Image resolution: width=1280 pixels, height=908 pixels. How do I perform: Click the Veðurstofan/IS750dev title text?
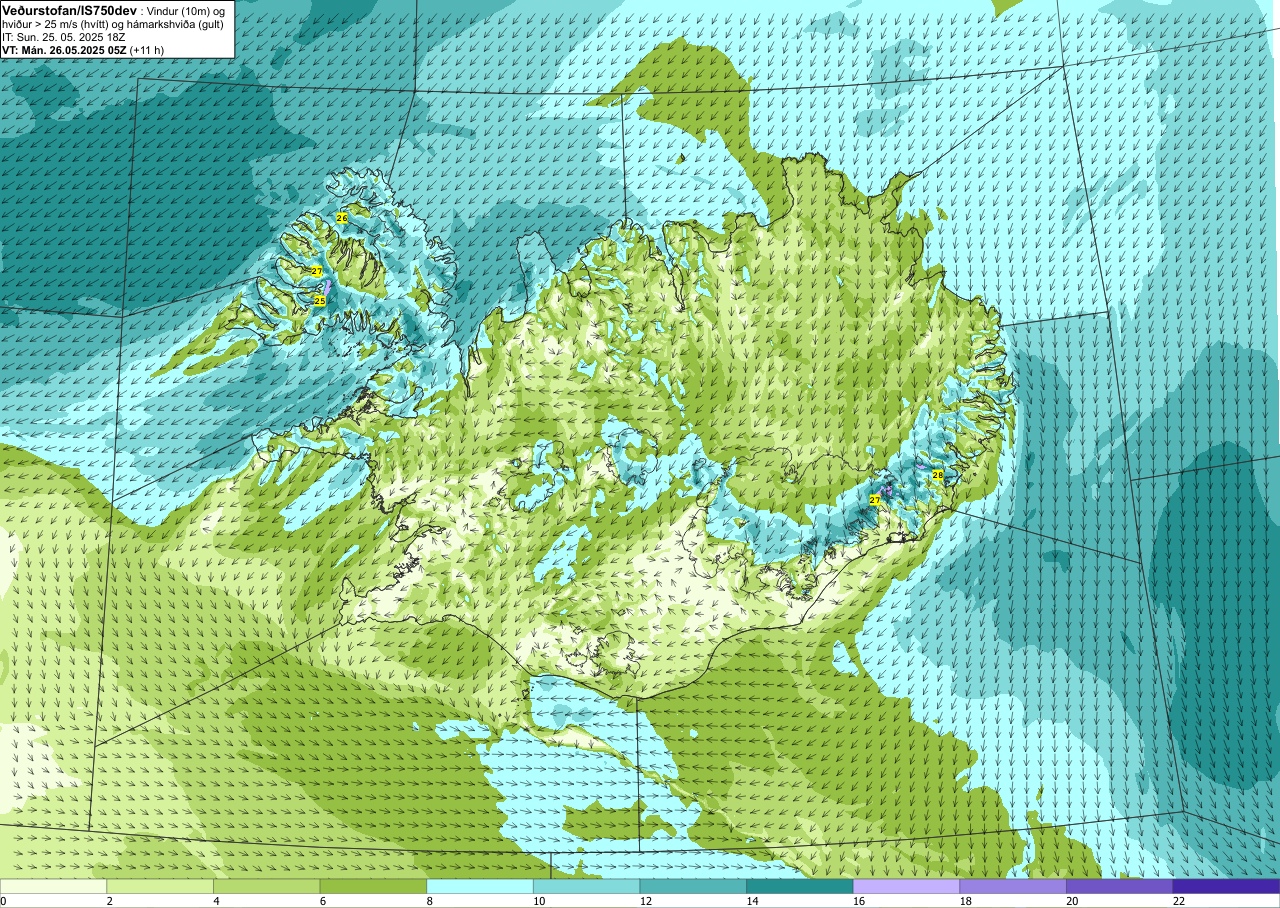(x=69, y=10)
